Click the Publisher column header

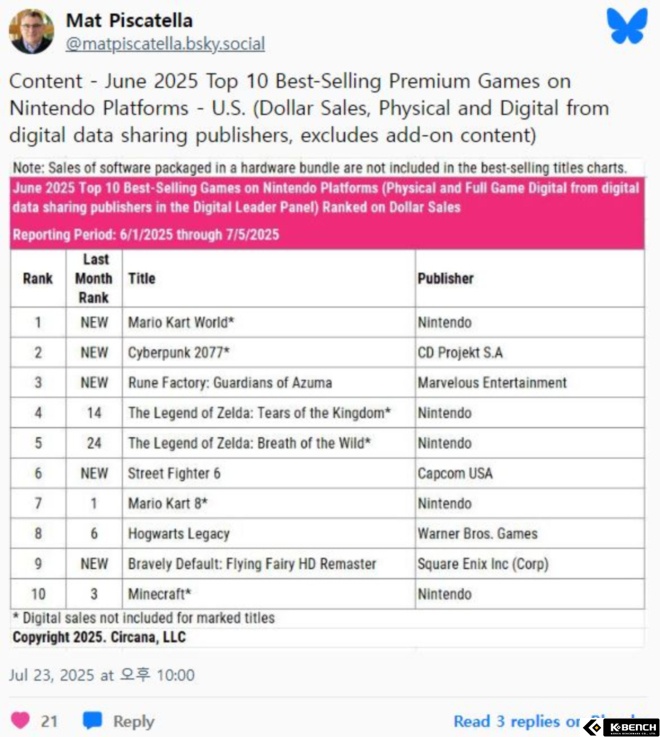pos(446,278)
